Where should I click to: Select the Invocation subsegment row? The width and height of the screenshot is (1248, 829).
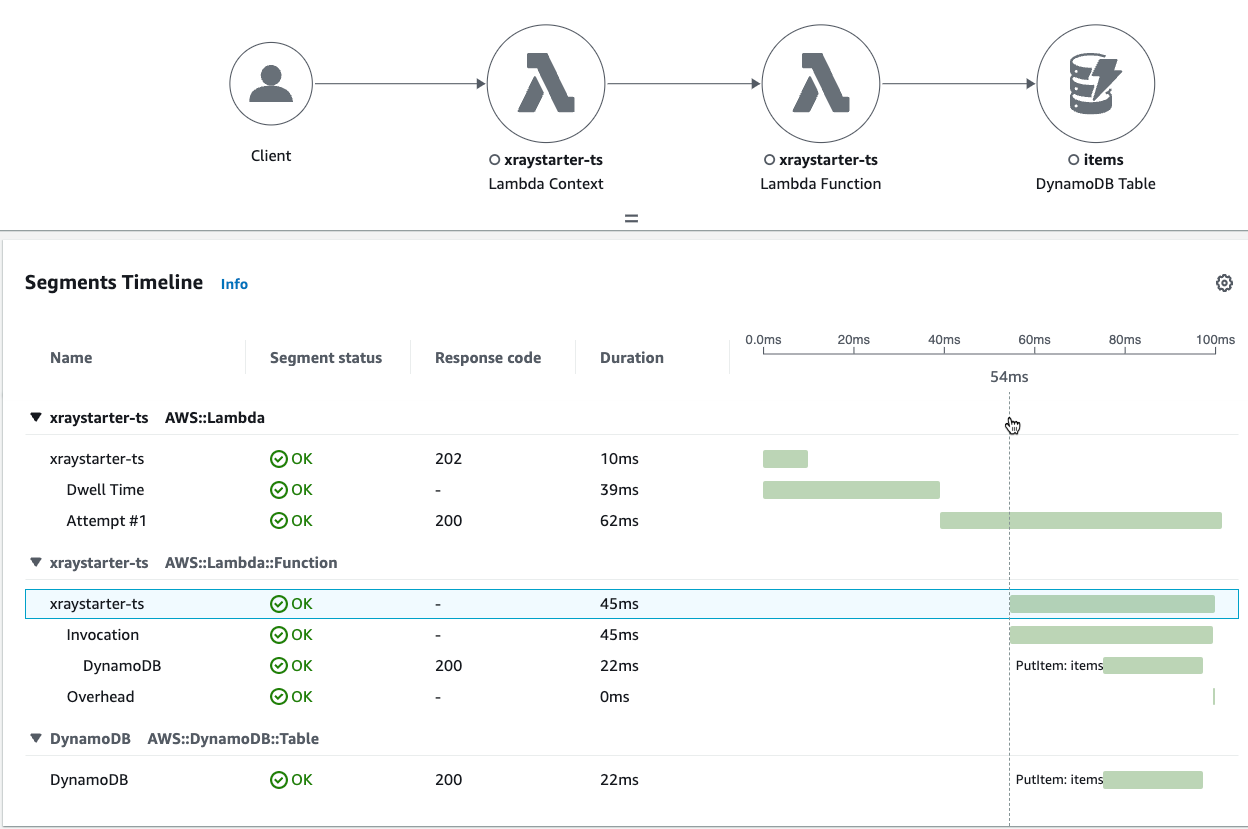click(x=631, y=635)
